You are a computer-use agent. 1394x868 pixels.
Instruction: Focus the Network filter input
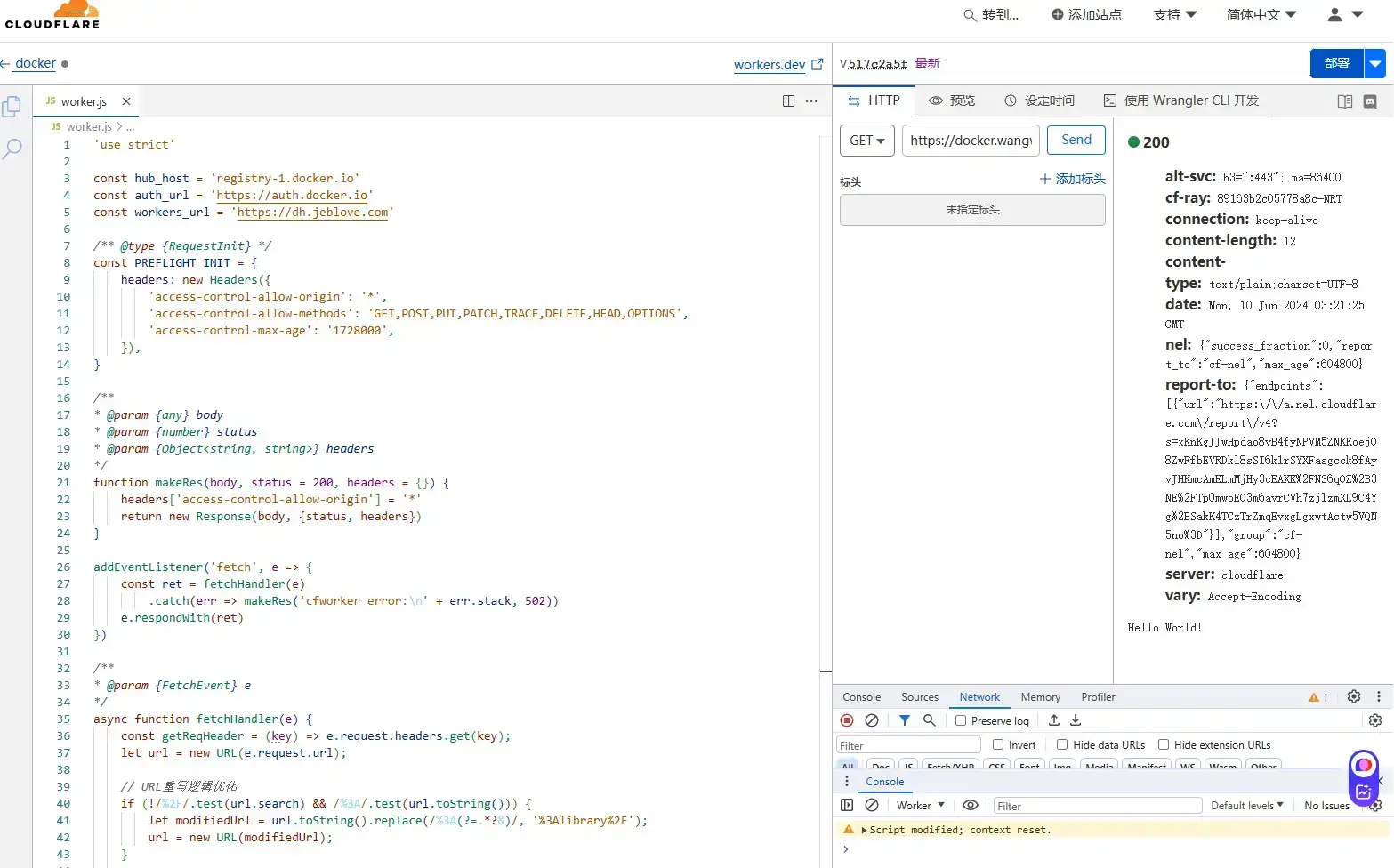click(908, 745)
